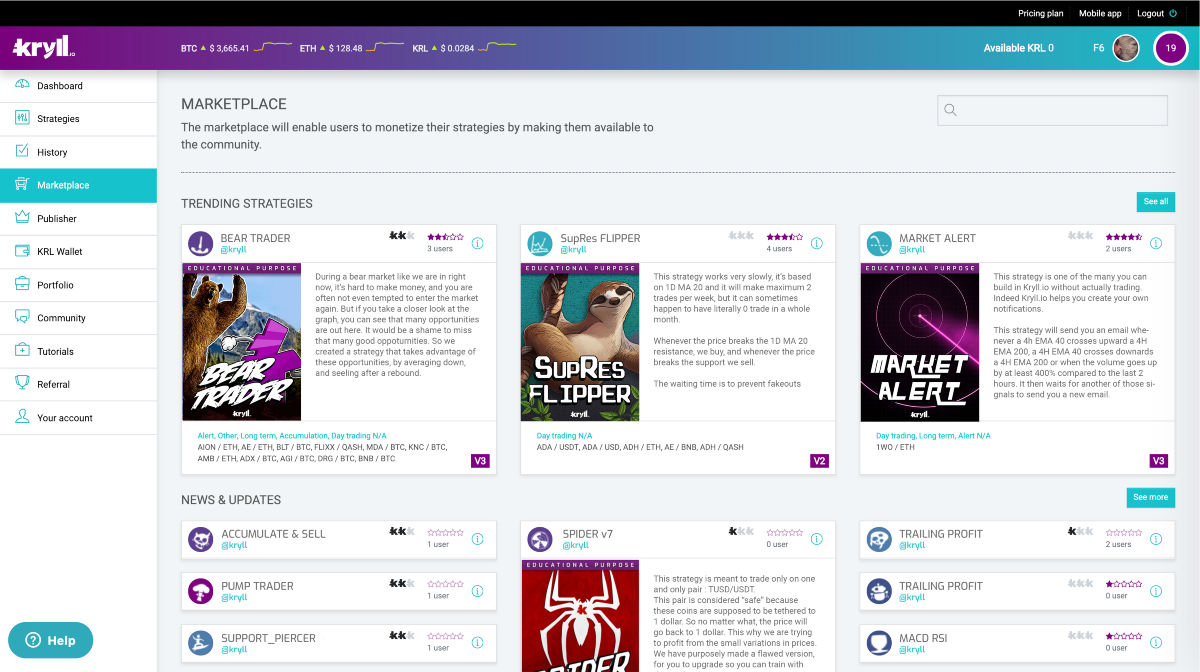Click the MARKET ALERT avatar icon
1200x672 pixels.
pyautogui.click(x=879, y=243)
